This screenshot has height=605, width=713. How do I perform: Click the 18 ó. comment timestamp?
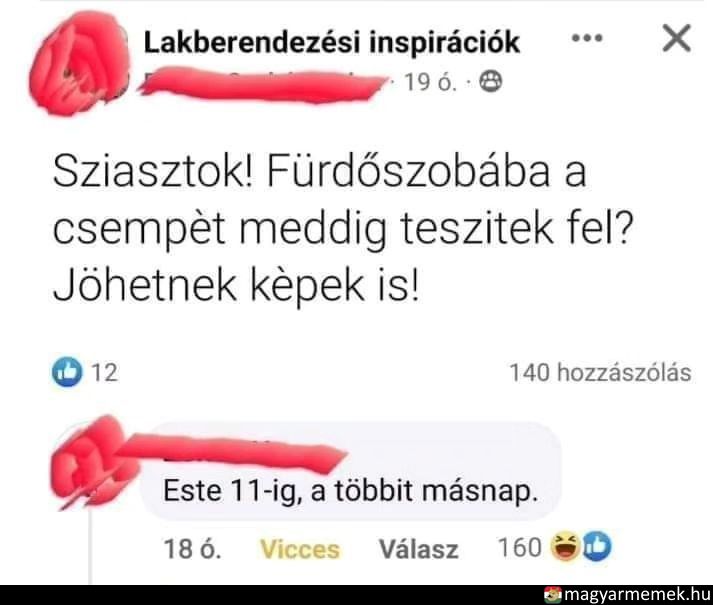point(192,549)
